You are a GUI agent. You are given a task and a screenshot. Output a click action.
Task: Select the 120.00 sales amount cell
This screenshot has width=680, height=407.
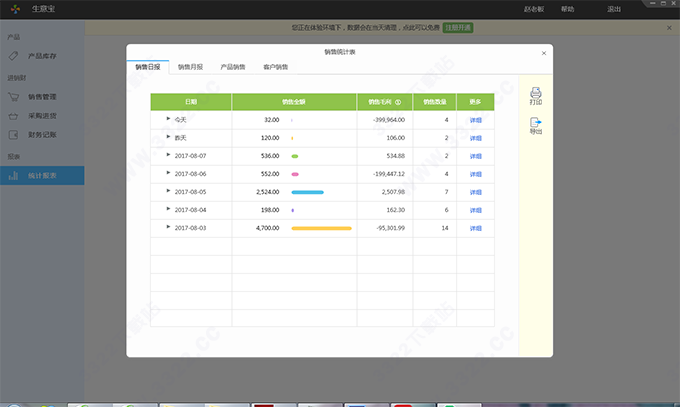[270, 138]
